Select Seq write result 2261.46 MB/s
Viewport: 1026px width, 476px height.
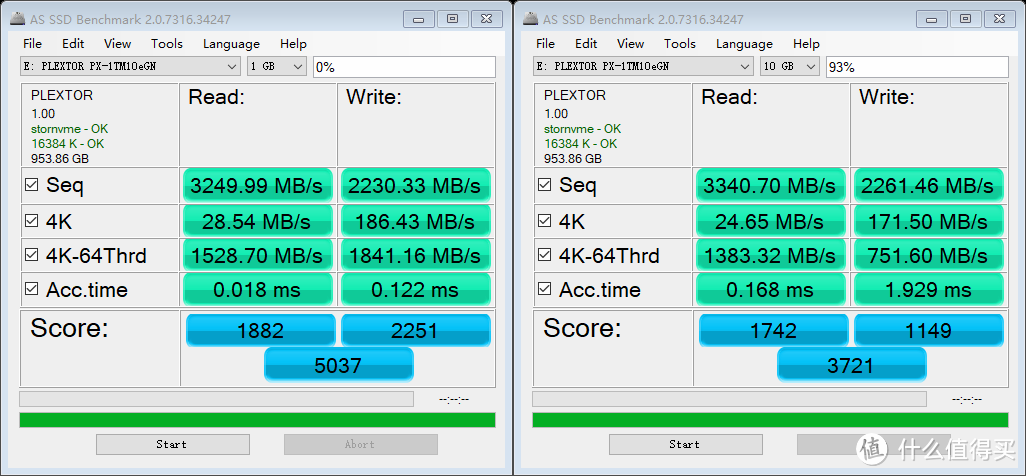pos(928,186)
